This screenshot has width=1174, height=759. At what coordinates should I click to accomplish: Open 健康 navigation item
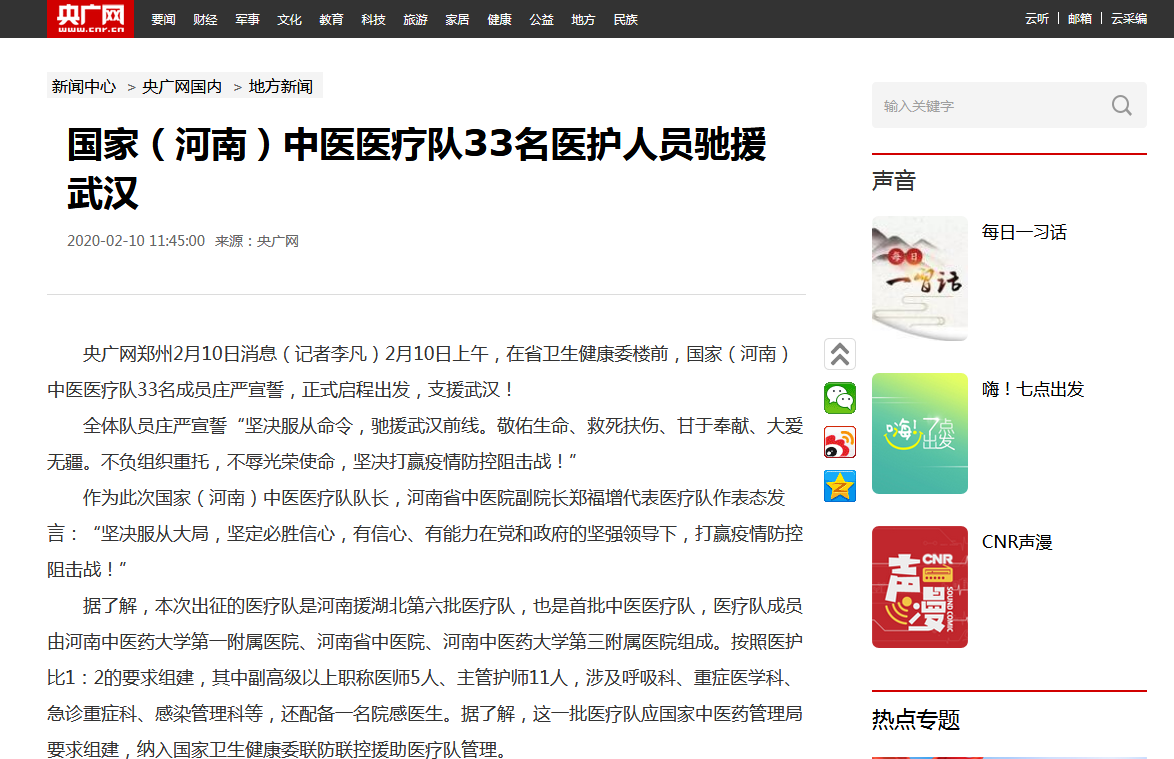(499, 19)
